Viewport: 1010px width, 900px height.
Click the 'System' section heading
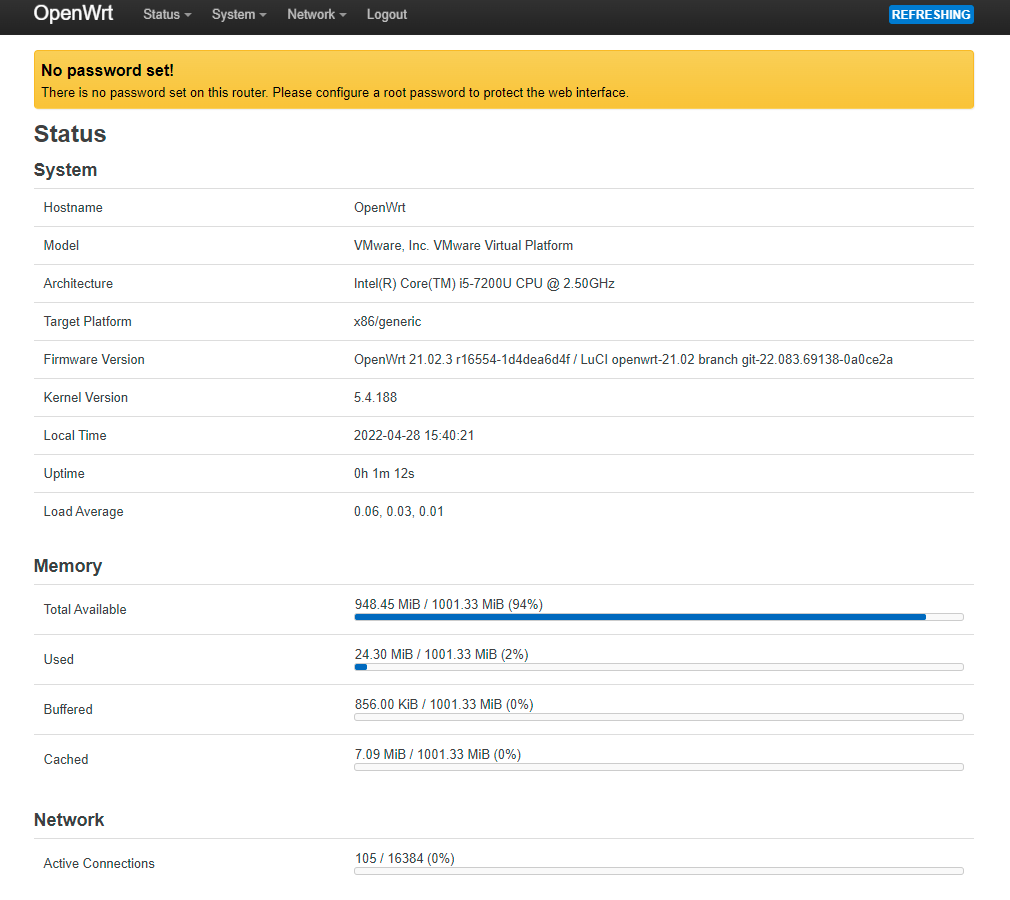[65, 170]
